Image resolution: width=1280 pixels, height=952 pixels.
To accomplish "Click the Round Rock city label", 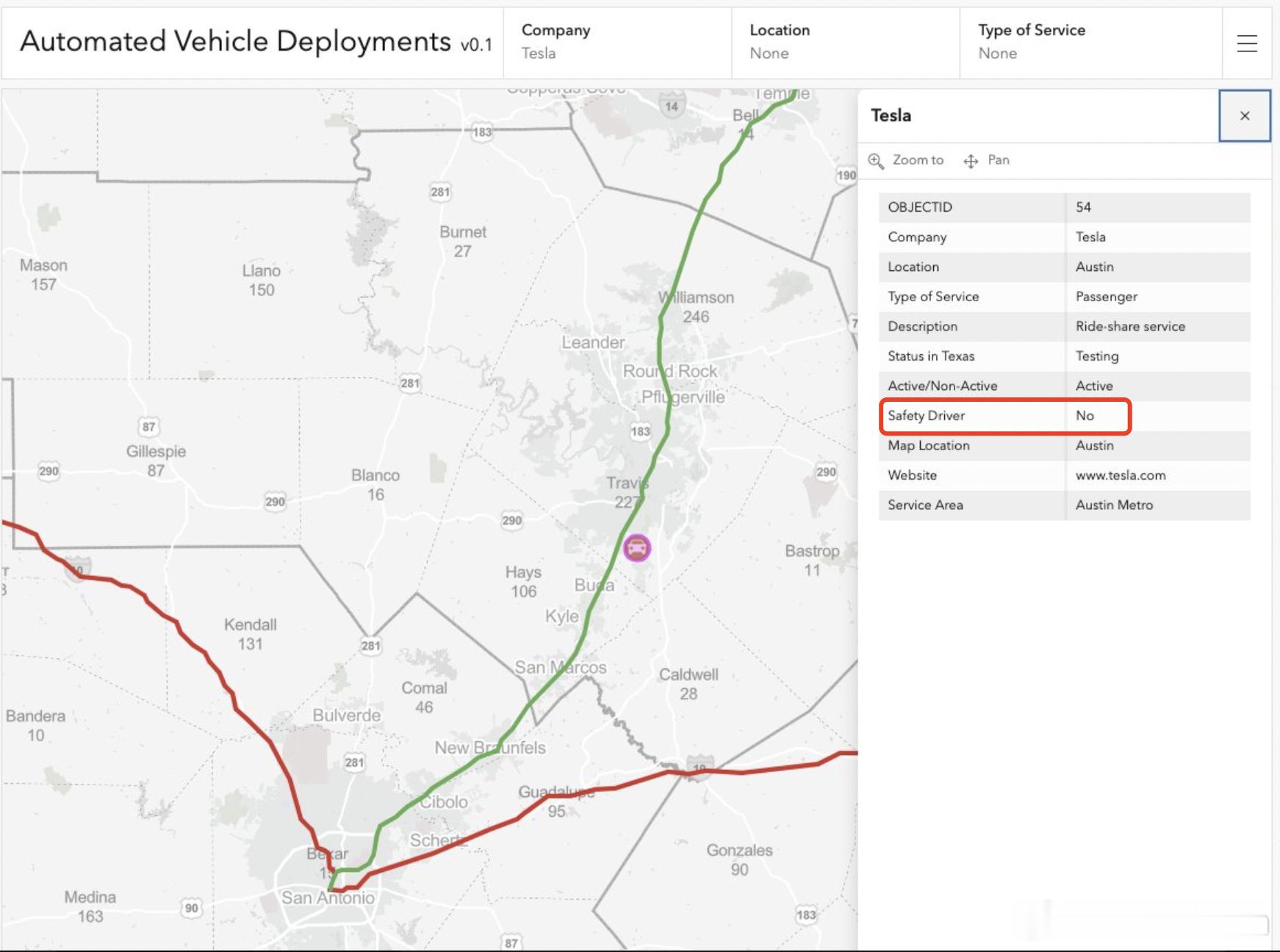I will click(670, 371).
